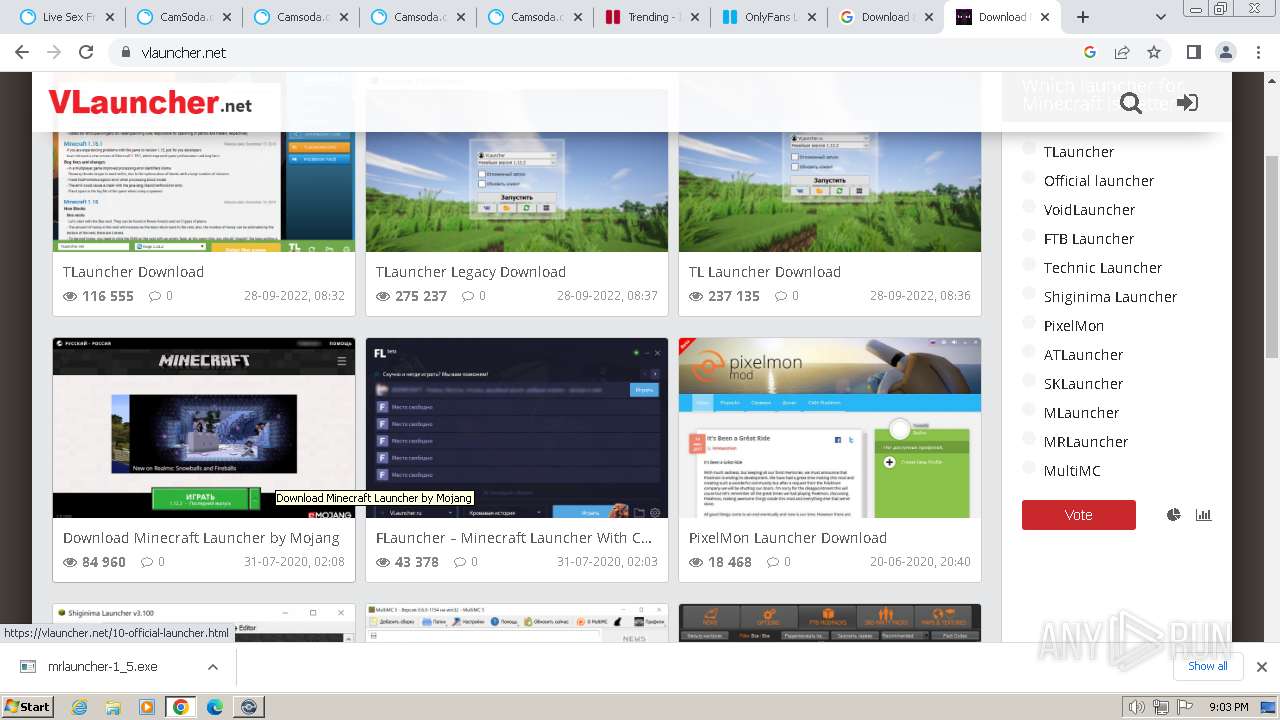Switch to the Trending tab
The width and height of the screenshot is (1280, 720).
[650, 17]
